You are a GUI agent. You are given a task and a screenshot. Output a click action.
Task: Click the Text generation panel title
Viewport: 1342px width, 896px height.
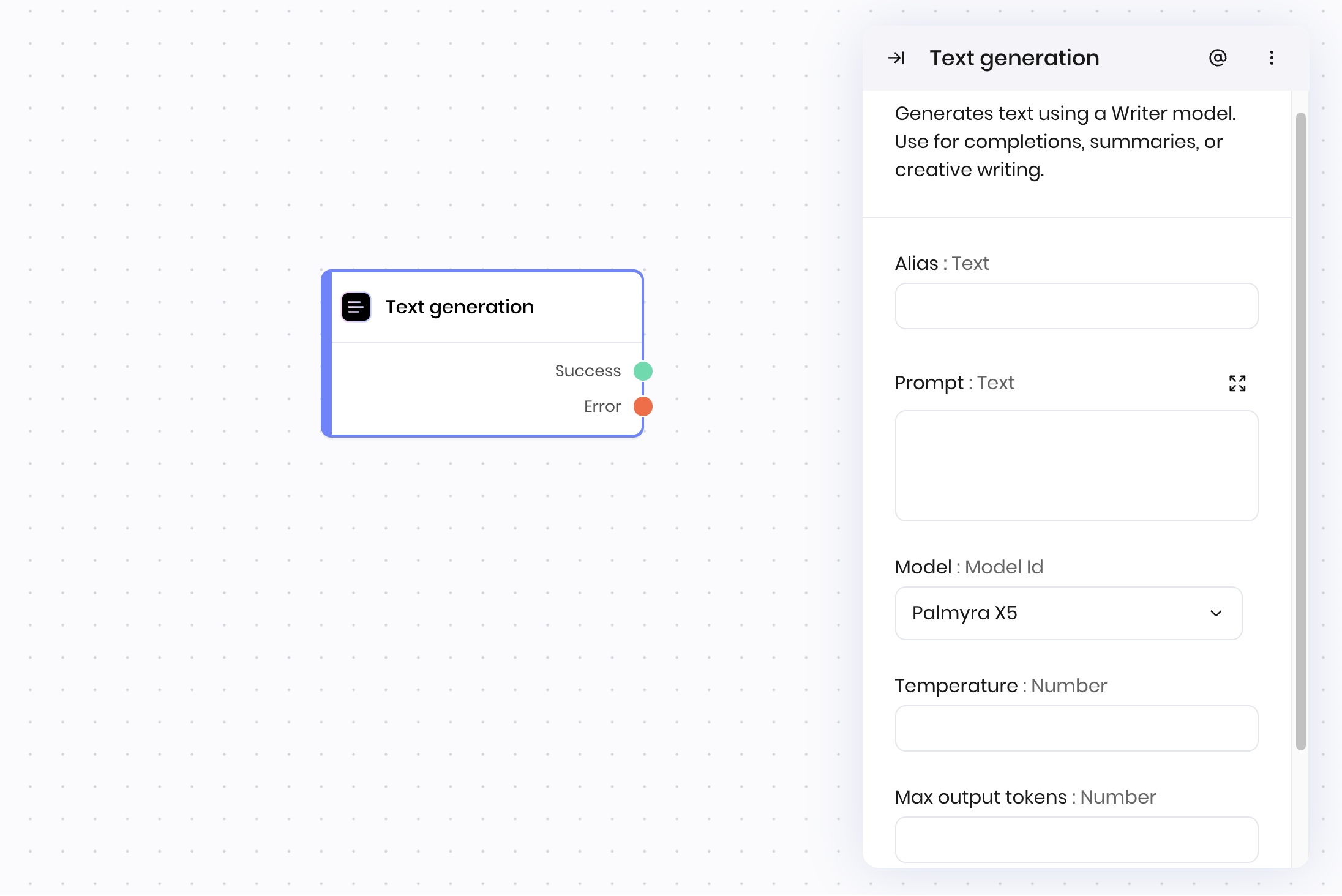1014,58
